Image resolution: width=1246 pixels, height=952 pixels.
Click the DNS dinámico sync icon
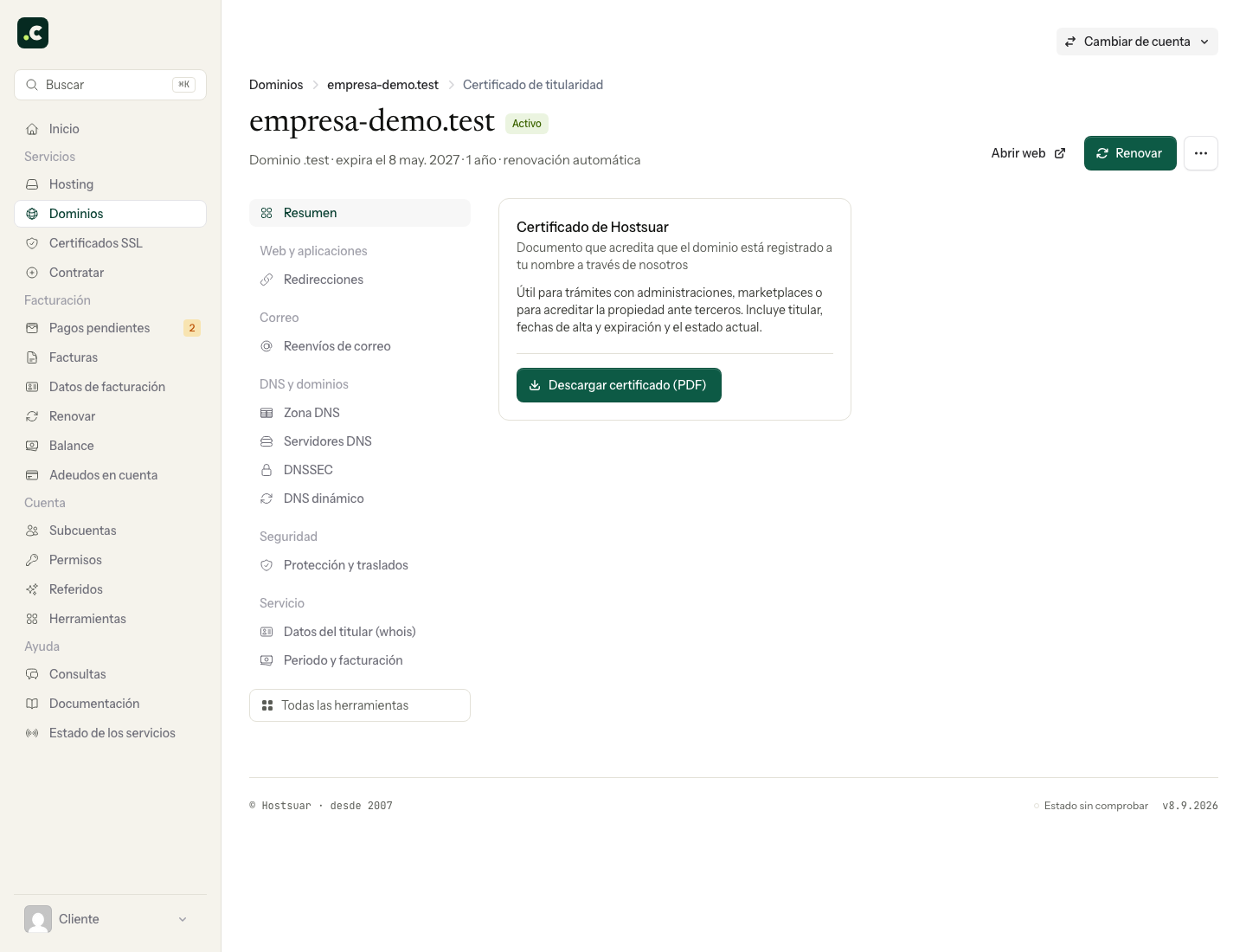click(267, 499)
